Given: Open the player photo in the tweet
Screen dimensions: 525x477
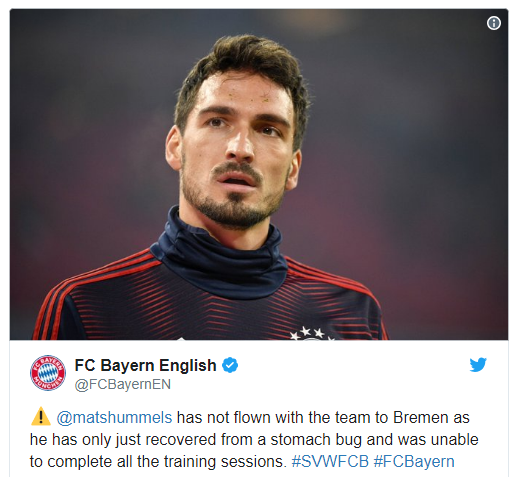Looking at the screenshot, I should point(259,174).
